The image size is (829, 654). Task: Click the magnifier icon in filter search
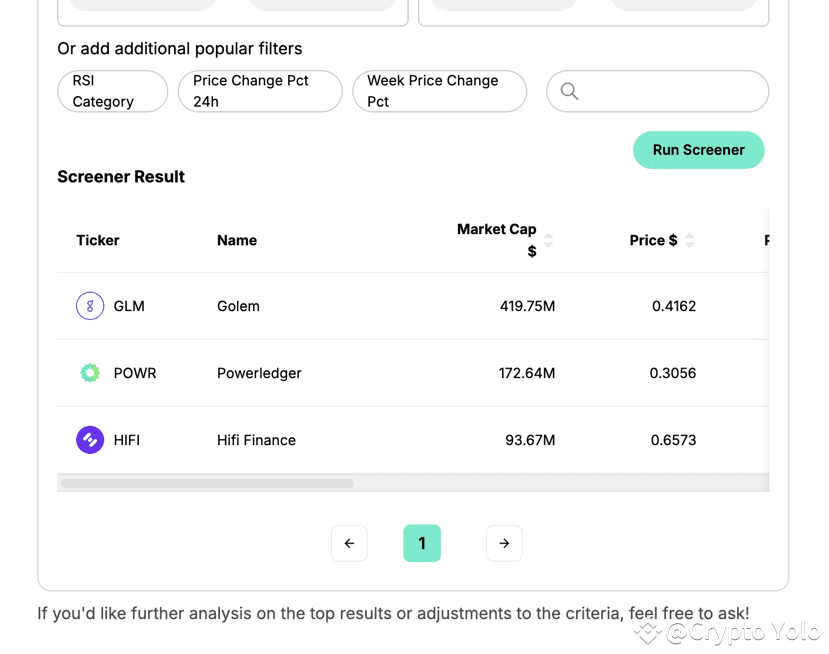tap(569, 91)
